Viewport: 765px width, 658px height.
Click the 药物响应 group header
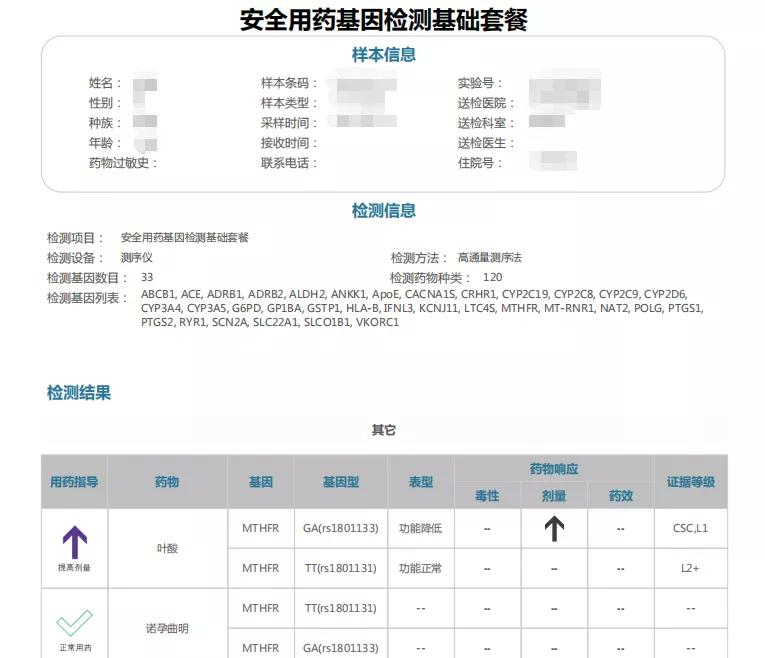pos(554,469)
